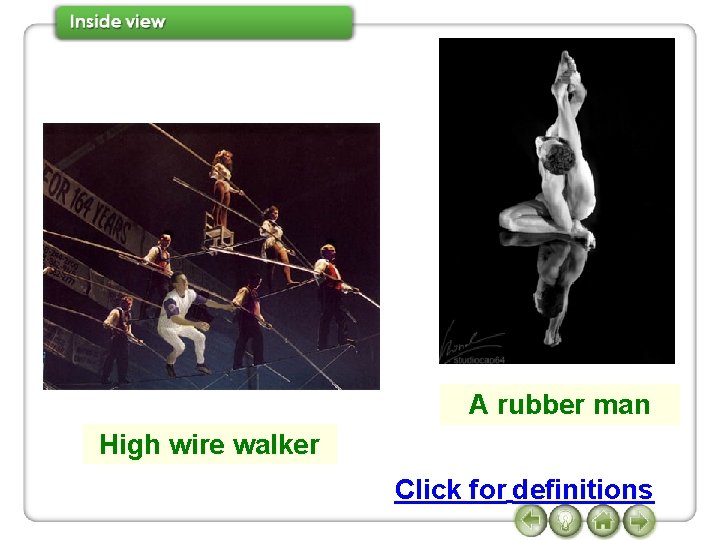The image size is (720, 540).
Task: Click the contortionist's raised feet
Action: (x=568, y=69)
